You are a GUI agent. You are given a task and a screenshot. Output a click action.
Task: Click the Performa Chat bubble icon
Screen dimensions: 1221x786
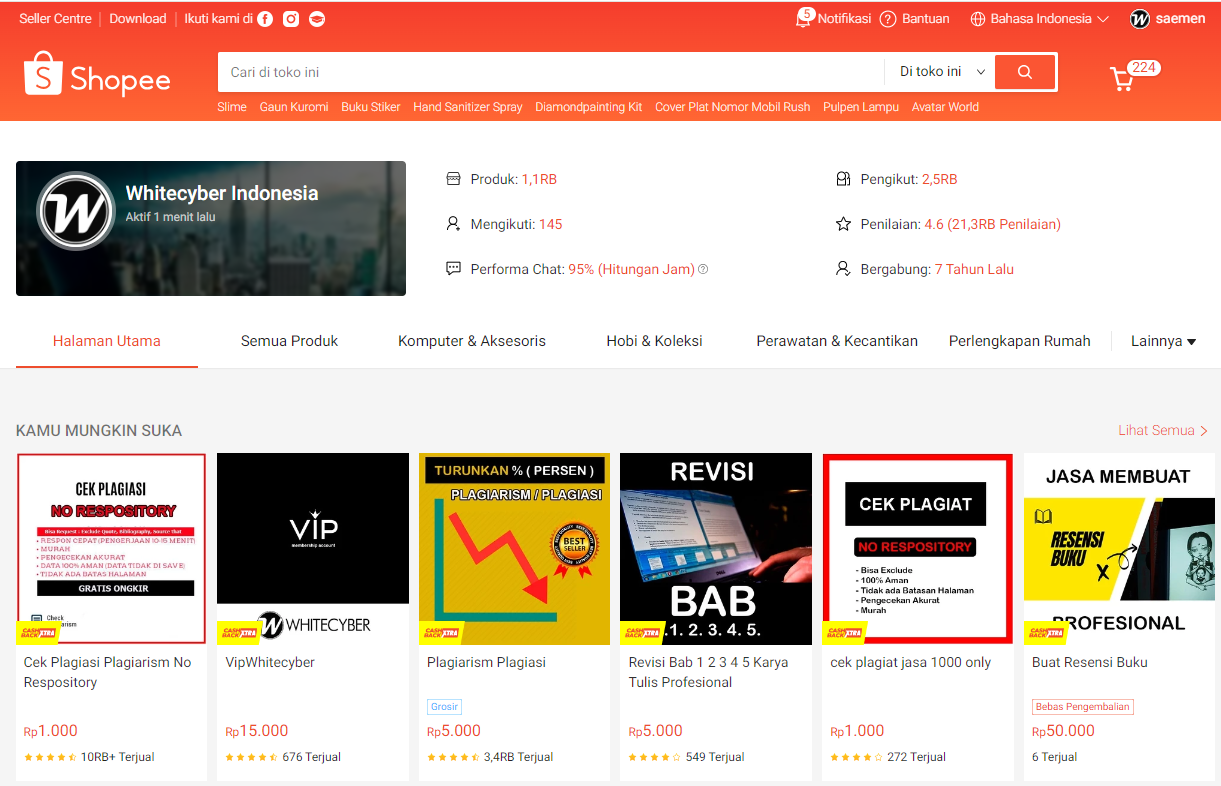click(x=453, y=269)
